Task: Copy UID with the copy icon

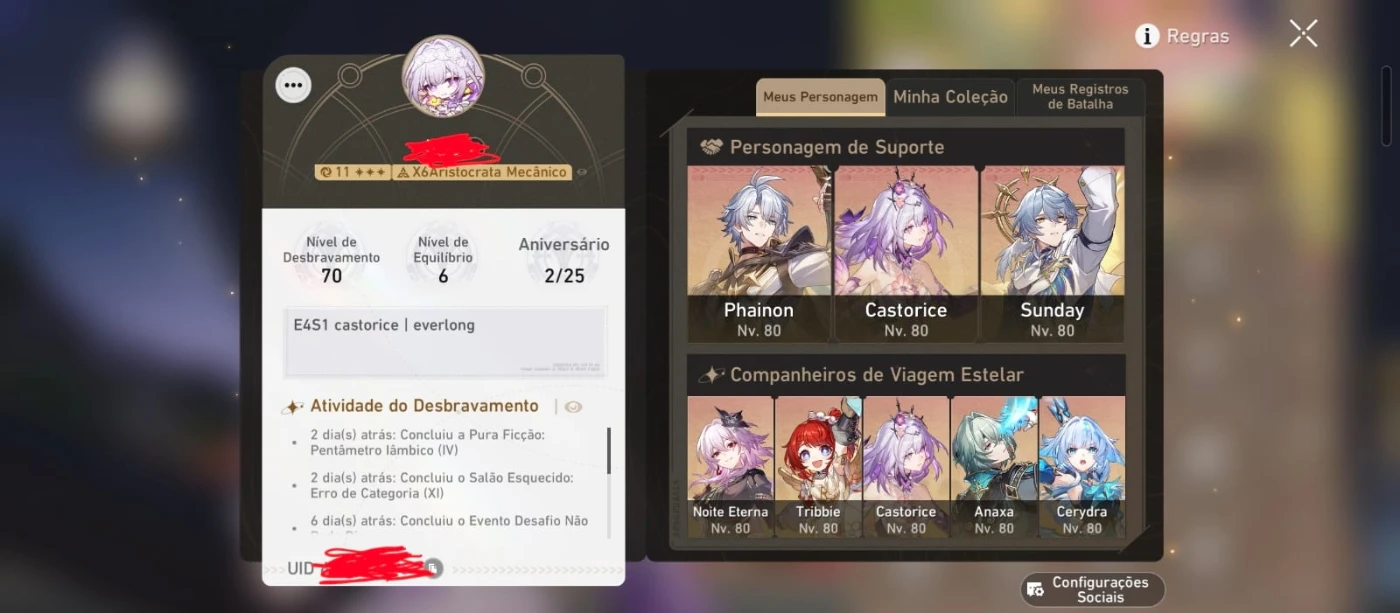Action: (x=432, y=567)
